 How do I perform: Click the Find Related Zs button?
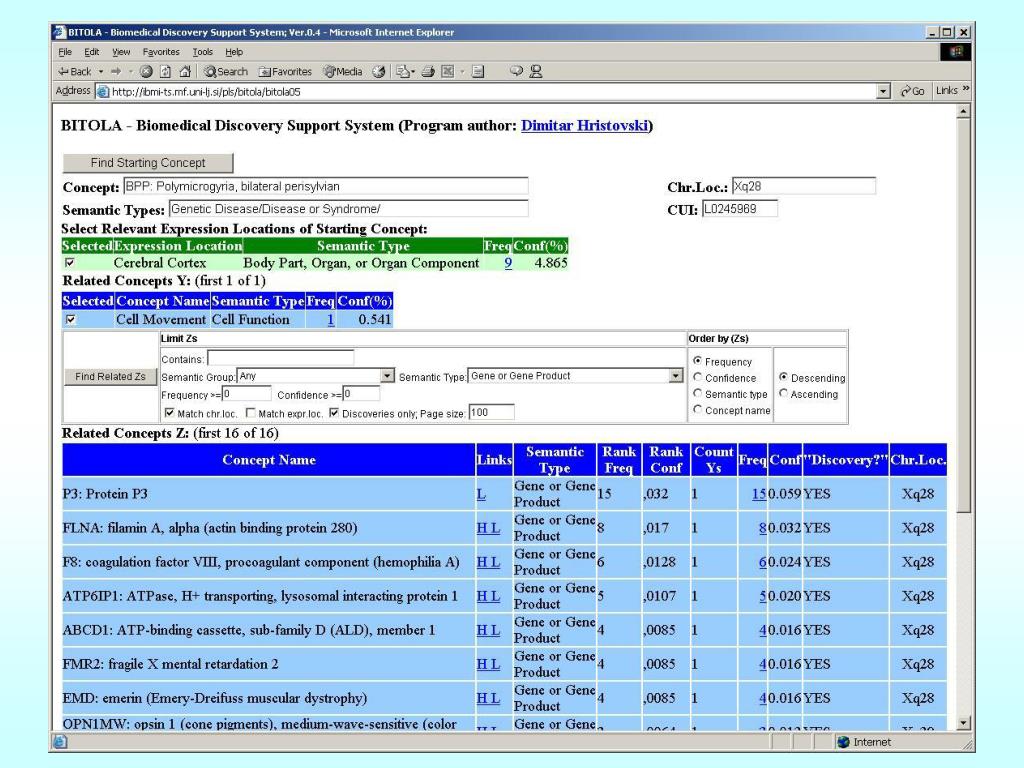(110, 377)
